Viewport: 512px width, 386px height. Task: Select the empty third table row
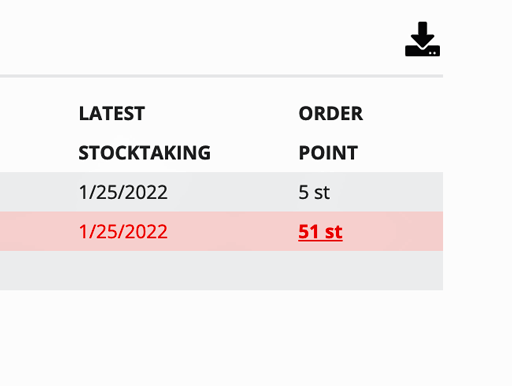click(x=221, y=270)
